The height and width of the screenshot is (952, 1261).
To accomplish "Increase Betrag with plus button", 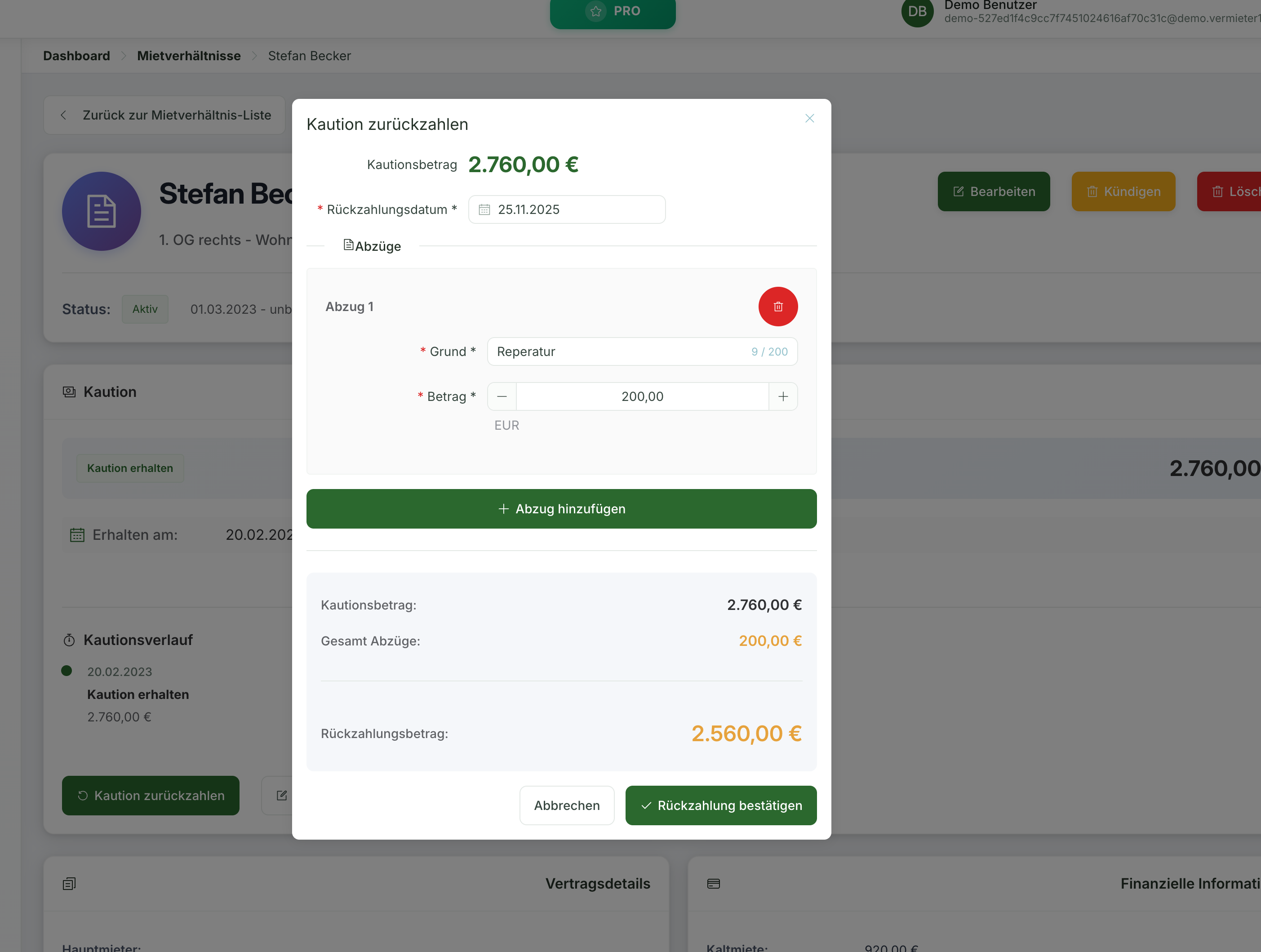I will pos(783,396).
